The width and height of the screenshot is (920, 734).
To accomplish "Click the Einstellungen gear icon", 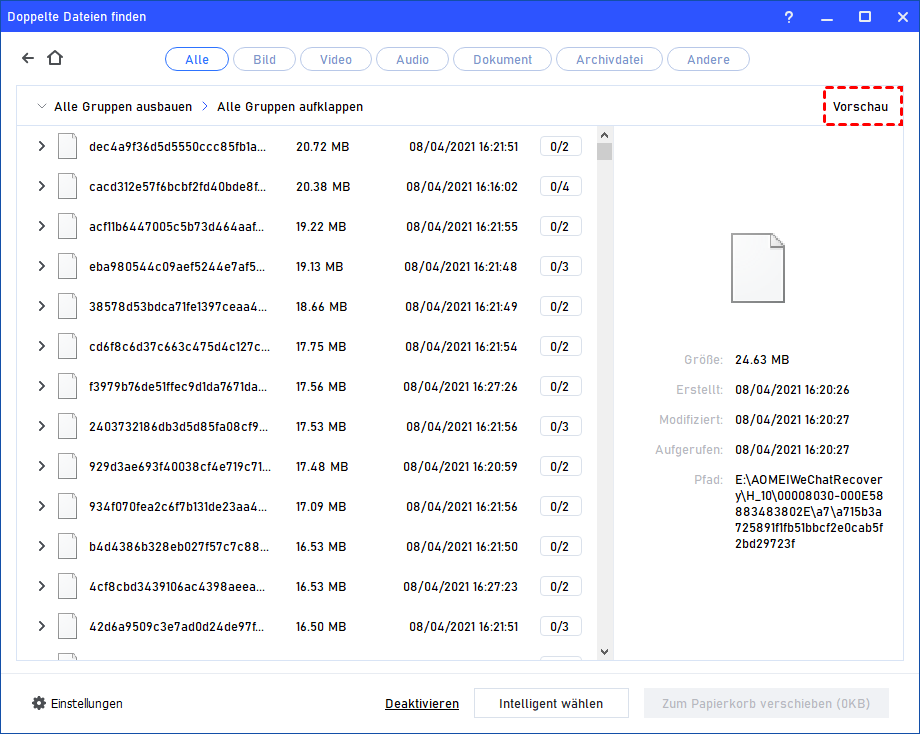I will tap(39, 703).
